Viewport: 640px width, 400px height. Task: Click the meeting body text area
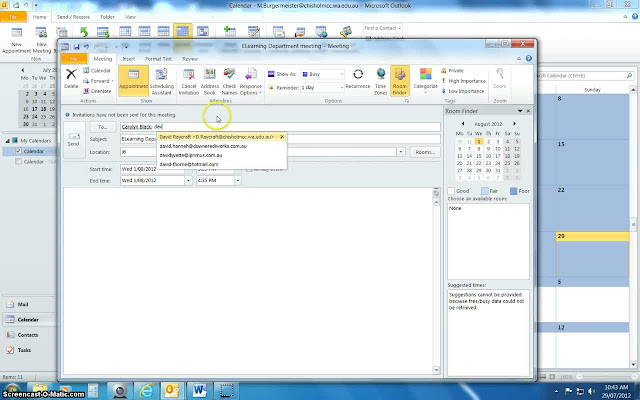tap(247, 280)
